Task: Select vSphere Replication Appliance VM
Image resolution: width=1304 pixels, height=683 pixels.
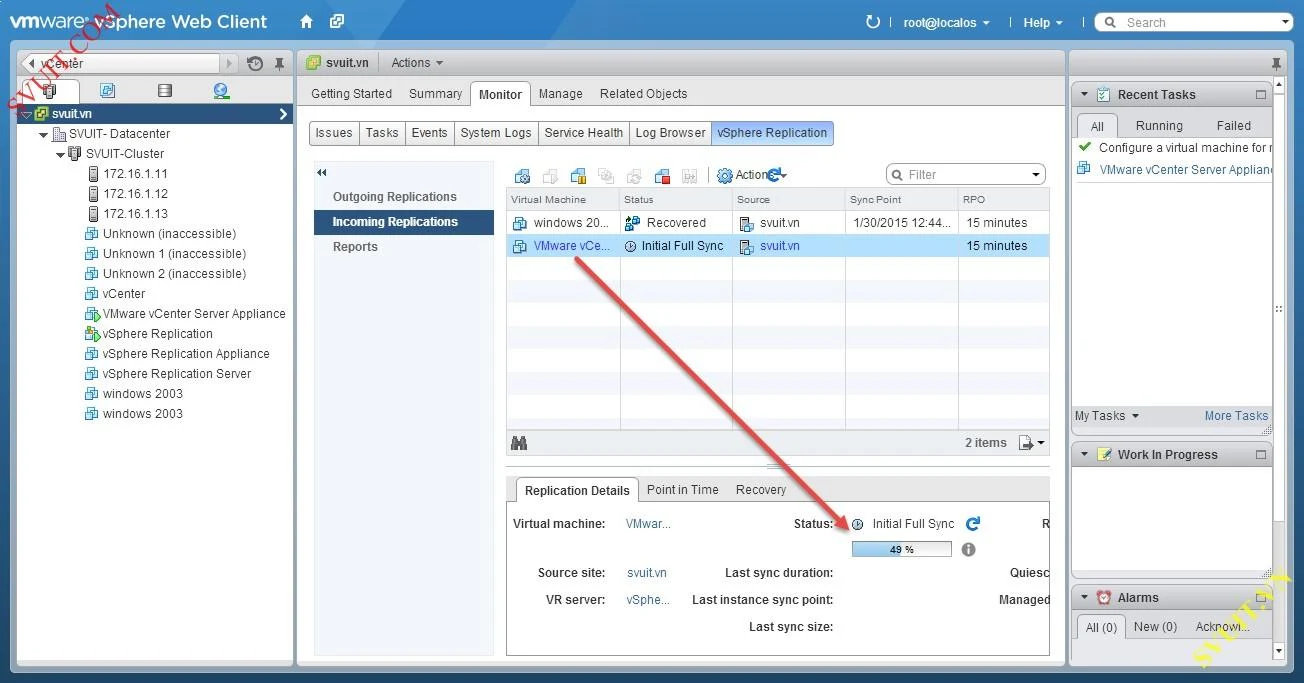Action: [185, 354]
